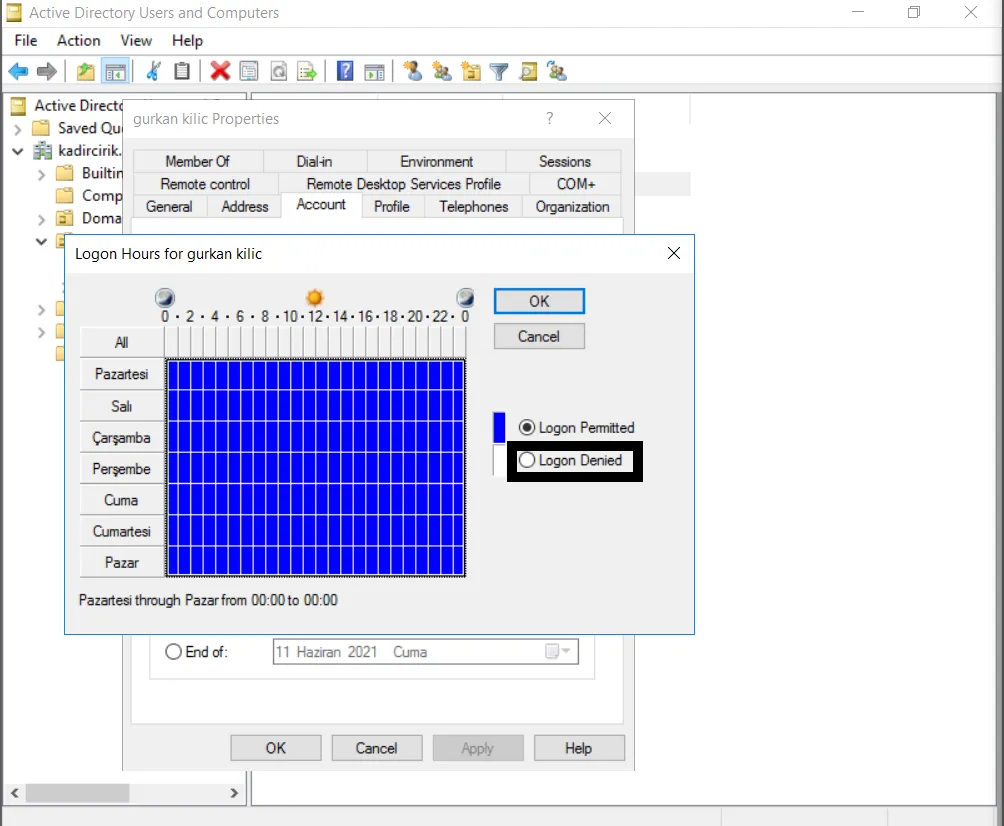Screen dimensions: 1004x826
Task: Select the Perşembe row header
Action: point(122,469)
